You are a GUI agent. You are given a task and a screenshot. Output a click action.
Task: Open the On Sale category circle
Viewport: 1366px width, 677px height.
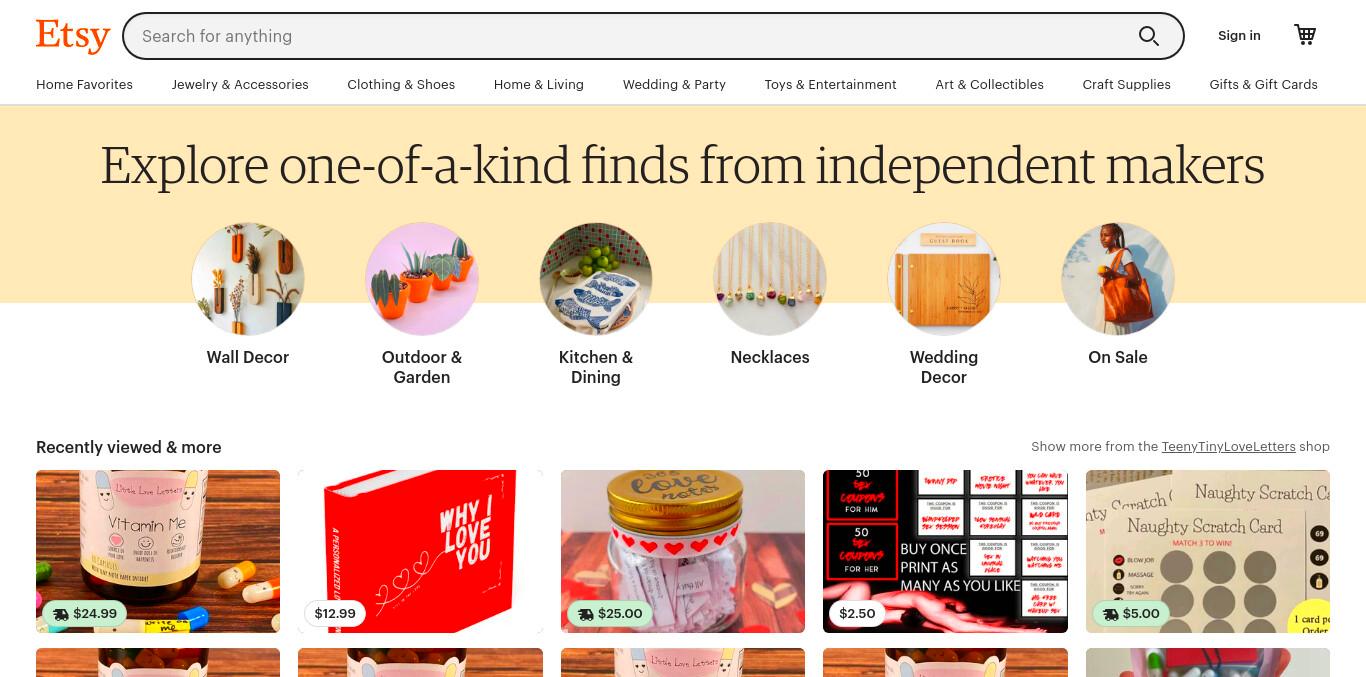(1118, 279)
